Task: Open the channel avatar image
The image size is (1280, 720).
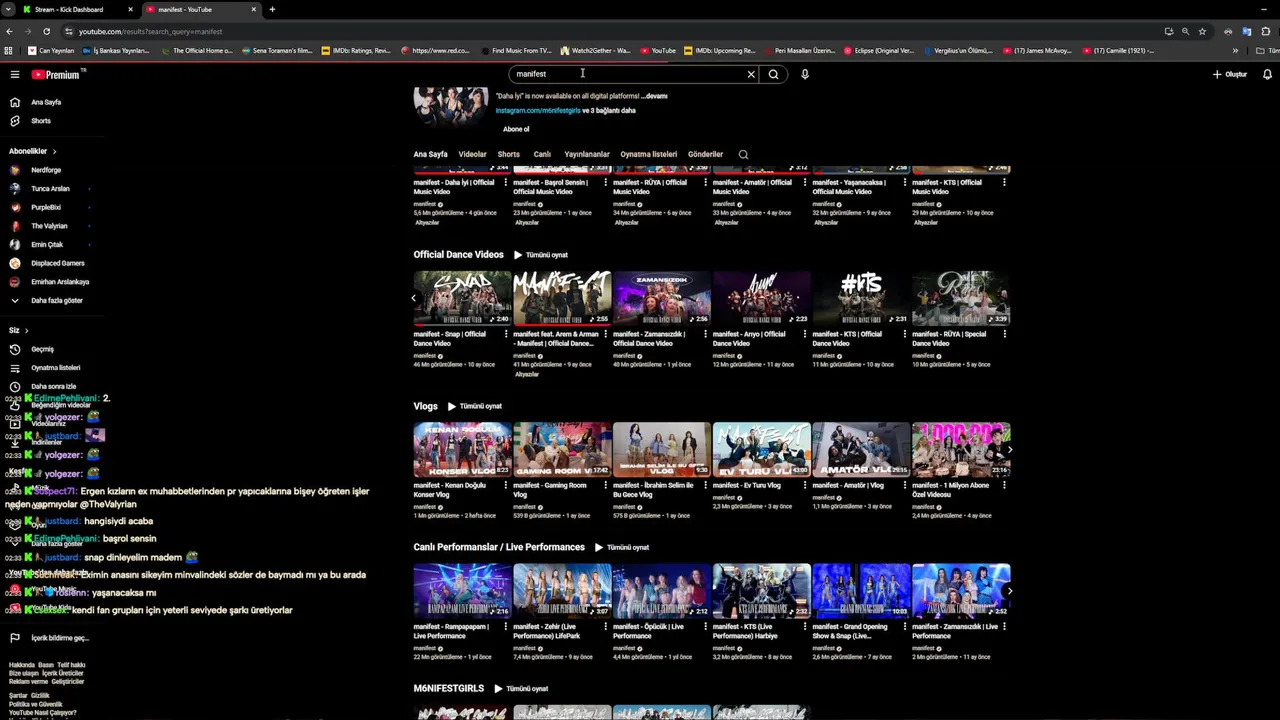Action: pyautogui.click(x=451, y=105)
